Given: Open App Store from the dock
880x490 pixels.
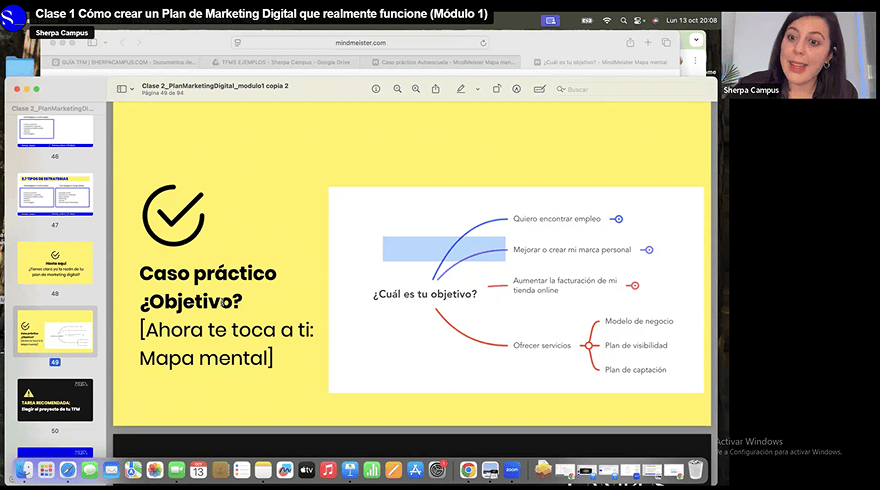Looking at the screenshot, I should point(415,470).
